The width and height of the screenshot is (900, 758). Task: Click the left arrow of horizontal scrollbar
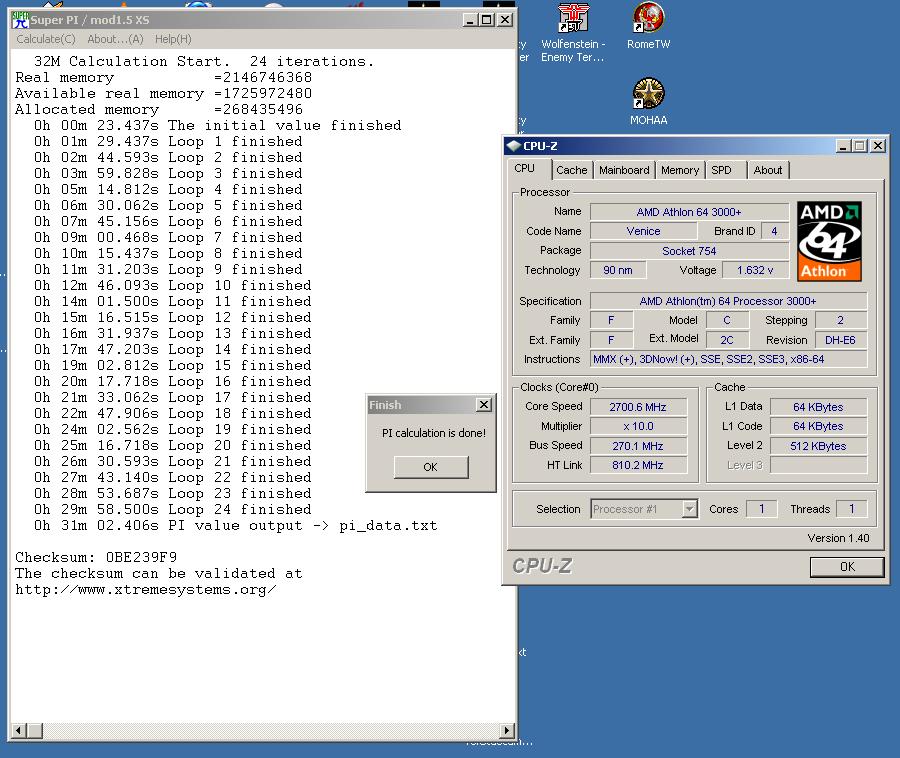[x=20, y=730]
